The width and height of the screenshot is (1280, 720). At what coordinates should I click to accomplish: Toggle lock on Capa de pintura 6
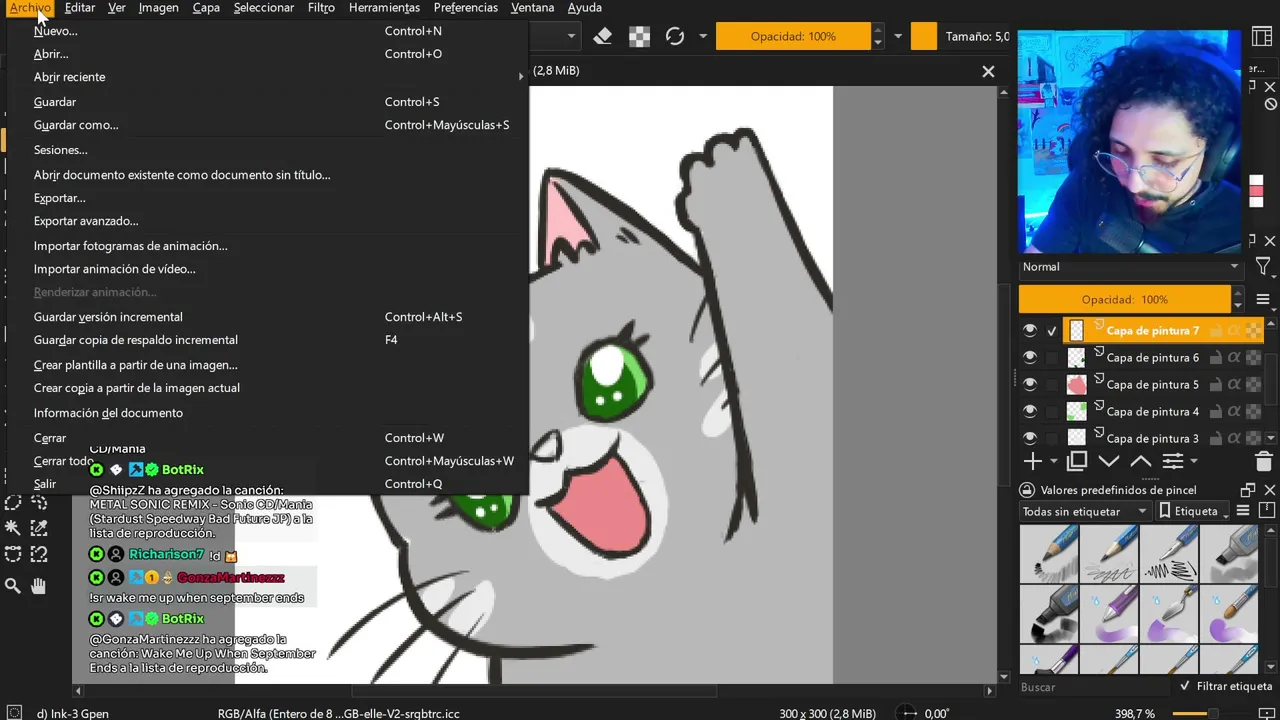1216,358
